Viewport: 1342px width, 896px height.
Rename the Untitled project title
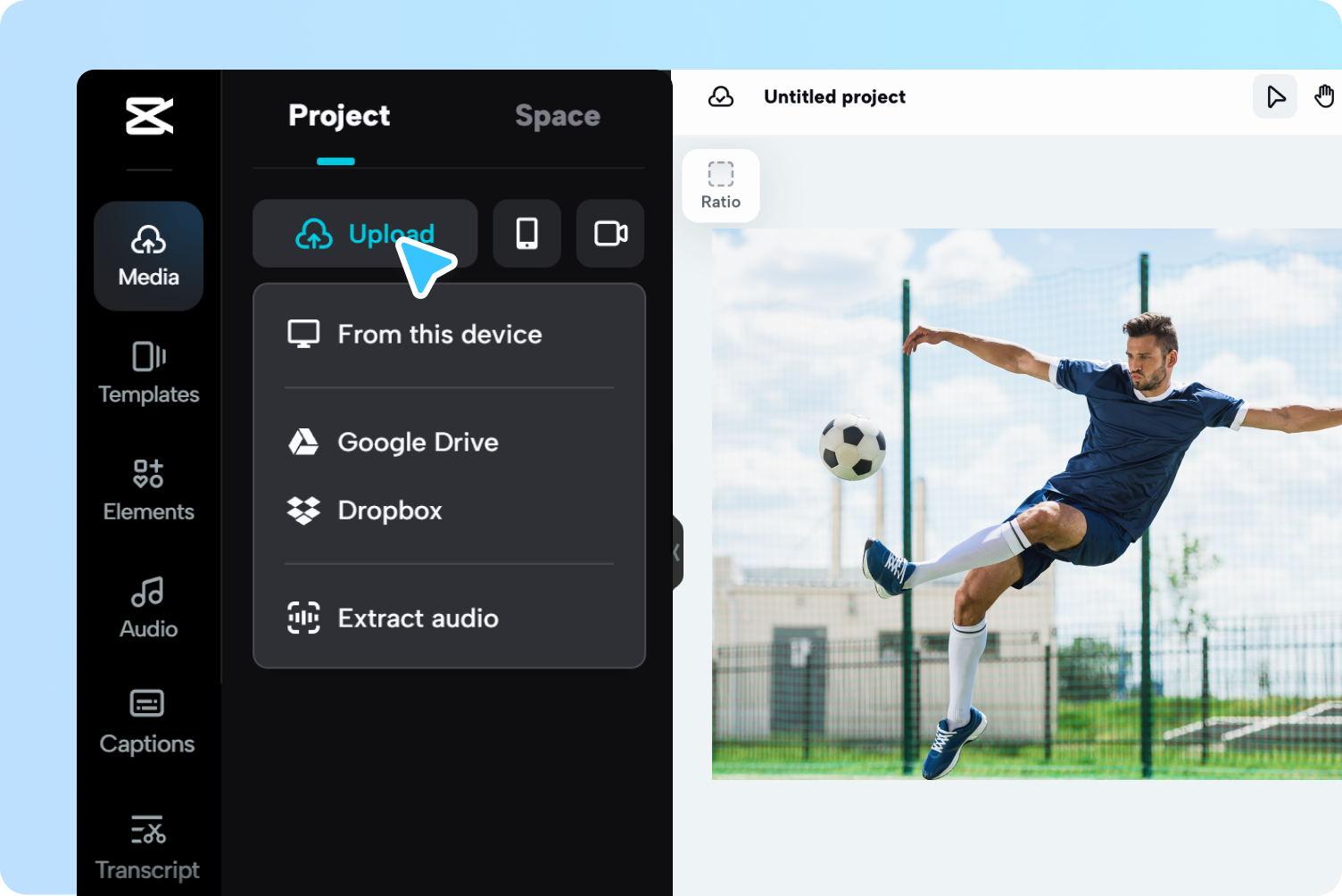click(835, 96)
